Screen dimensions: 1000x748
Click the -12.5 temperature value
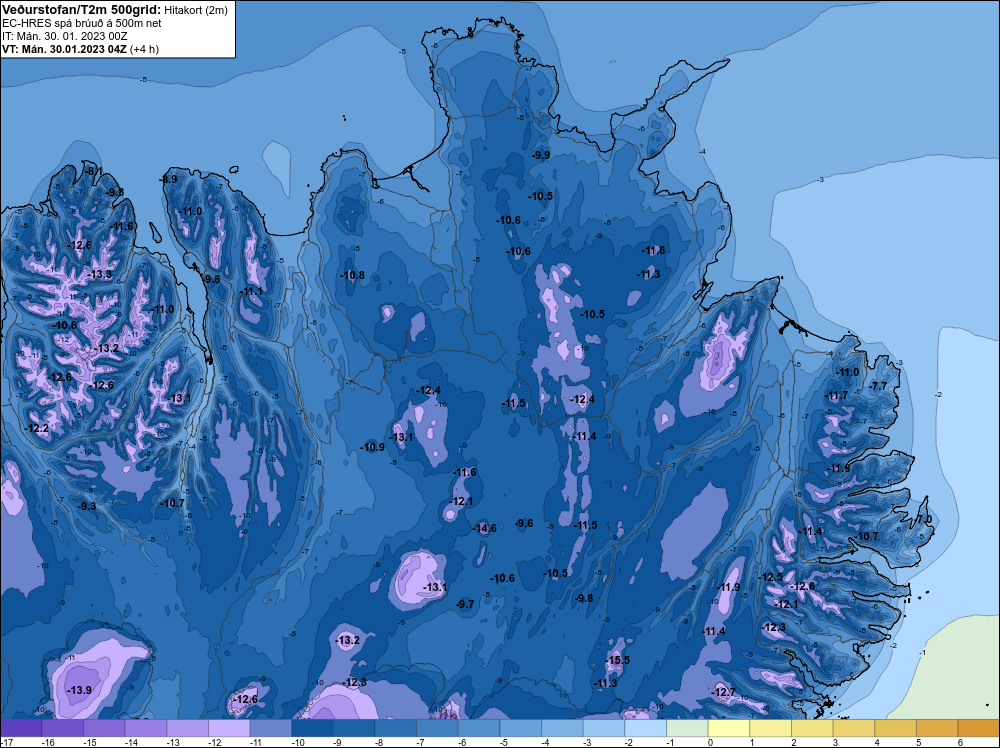tap(770, 577)
